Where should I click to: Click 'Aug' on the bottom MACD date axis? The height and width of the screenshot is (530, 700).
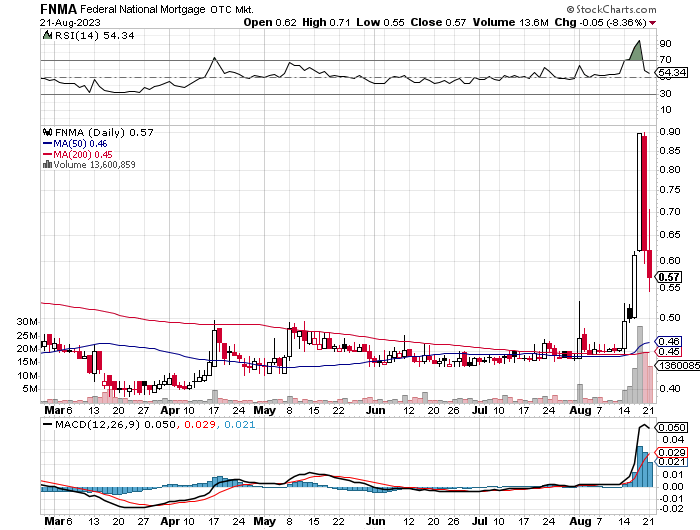580,521
